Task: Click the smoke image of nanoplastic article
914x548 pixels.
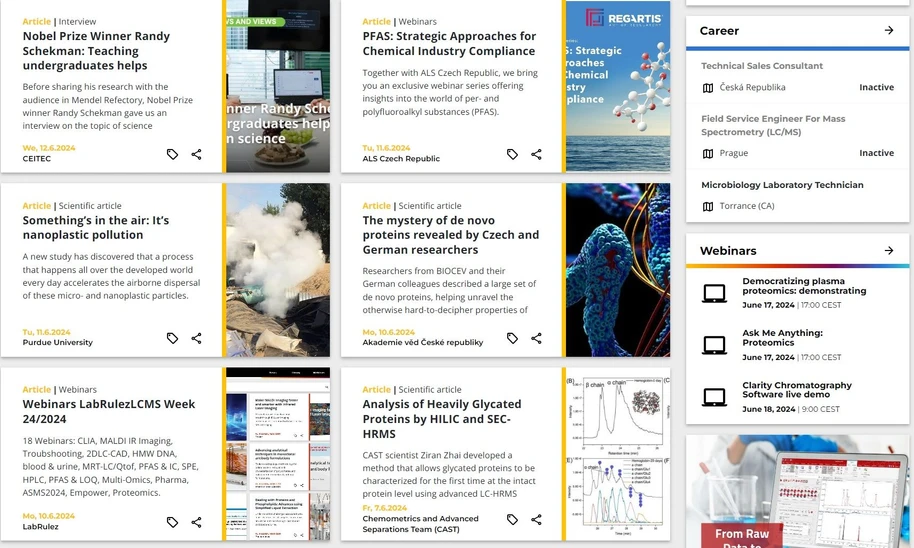Action: click(278, 270)
